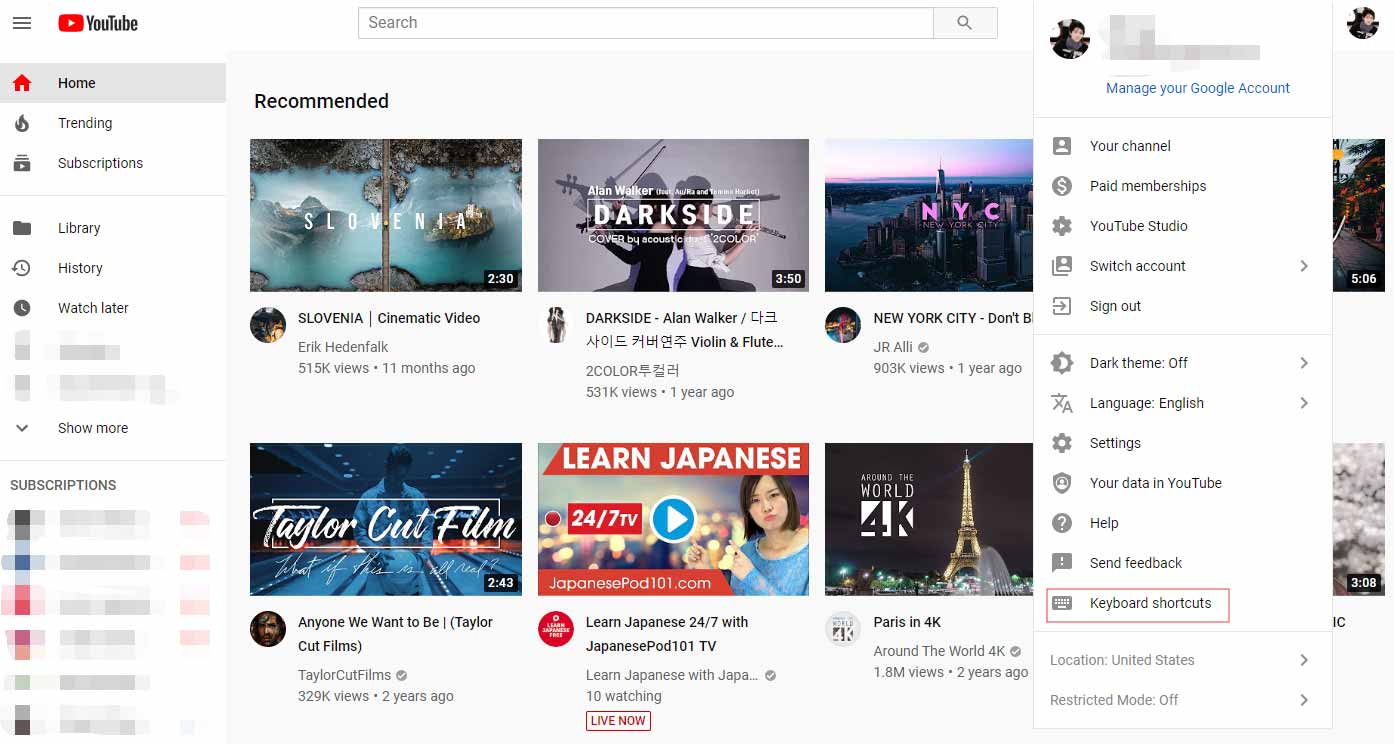The width and height of the screenshot is (1394, 744).
Task: Click the TaylorCutFilms channel avatar
Action: click(268, 629)
